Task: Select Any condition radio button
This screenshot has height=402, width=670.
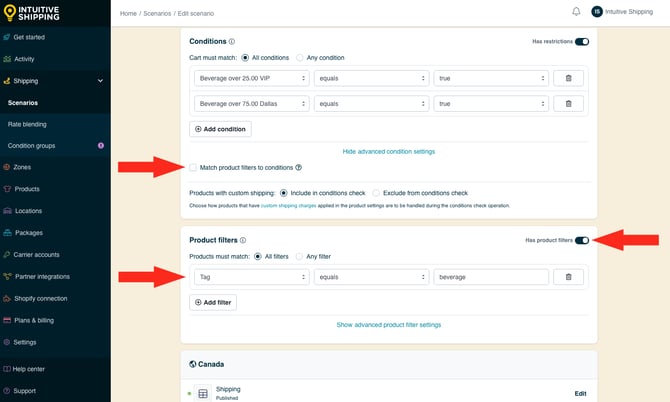Action: coord(300,58)
